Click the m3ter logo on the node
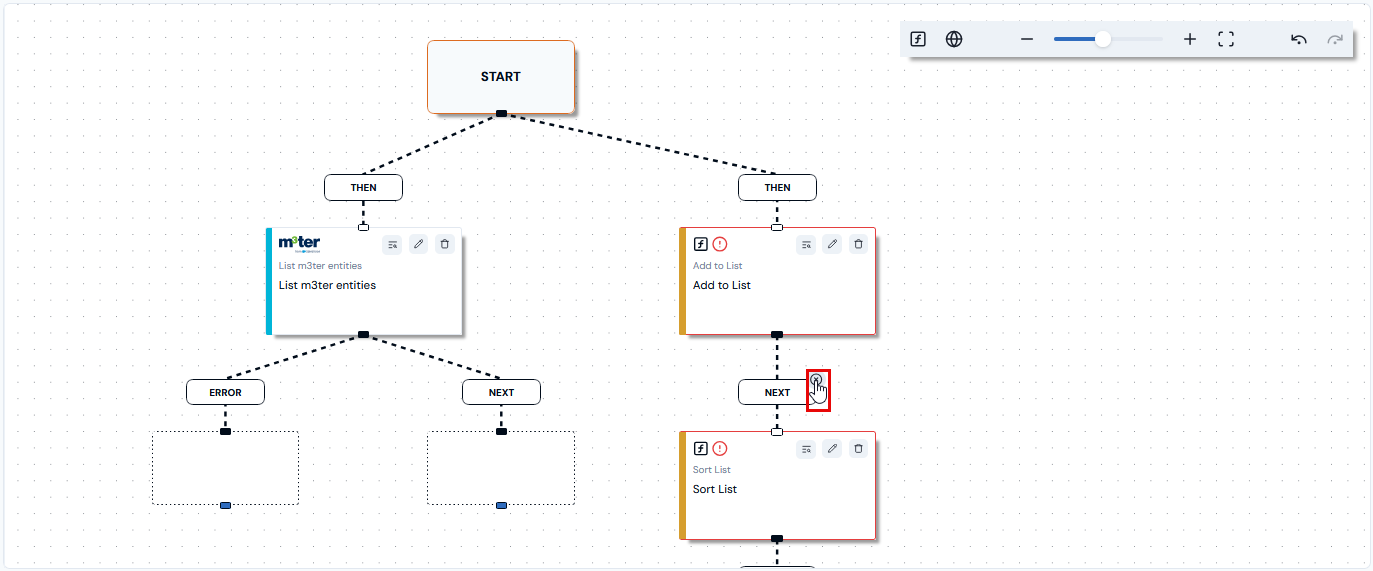1373x571 pixels. (x=299, y=244)
